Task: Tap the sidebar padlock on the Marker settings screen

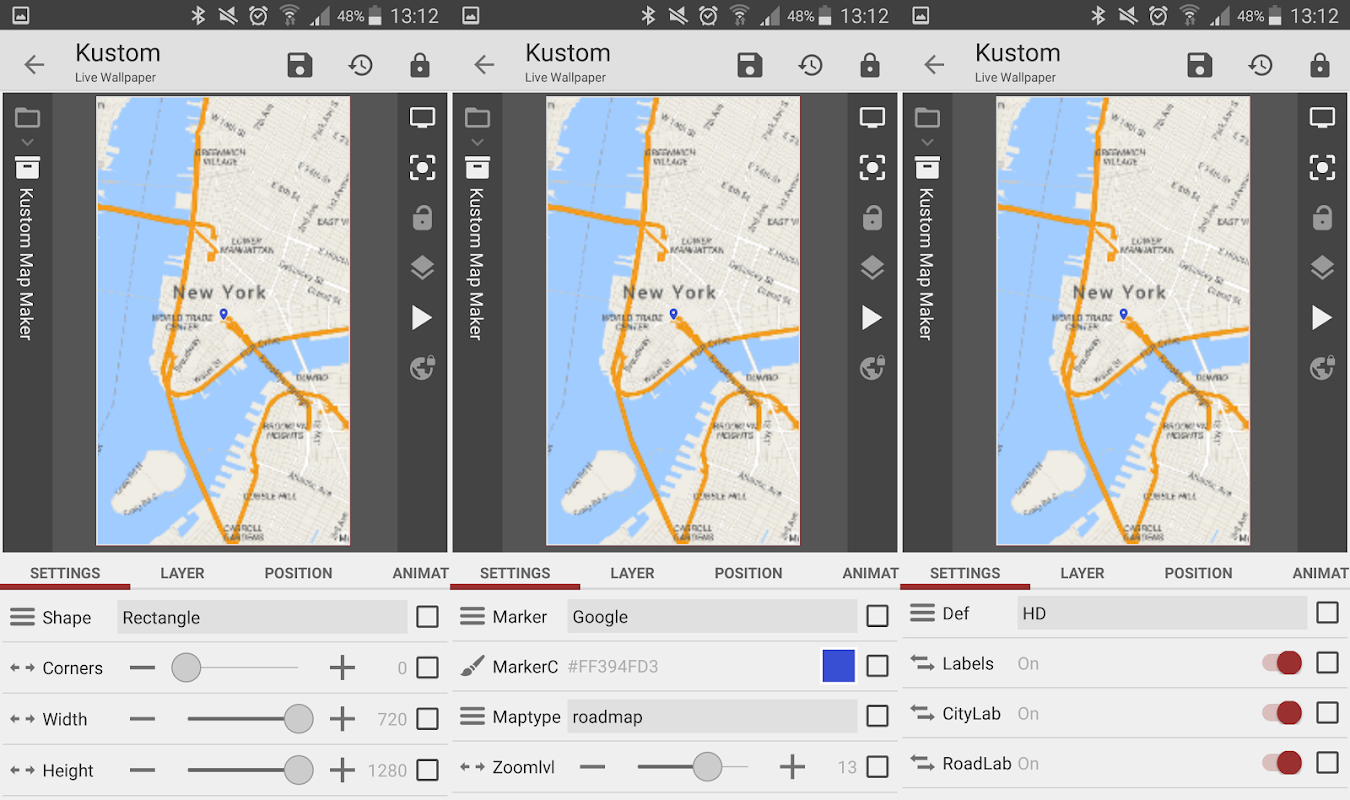Action: [x=872, y=217]
